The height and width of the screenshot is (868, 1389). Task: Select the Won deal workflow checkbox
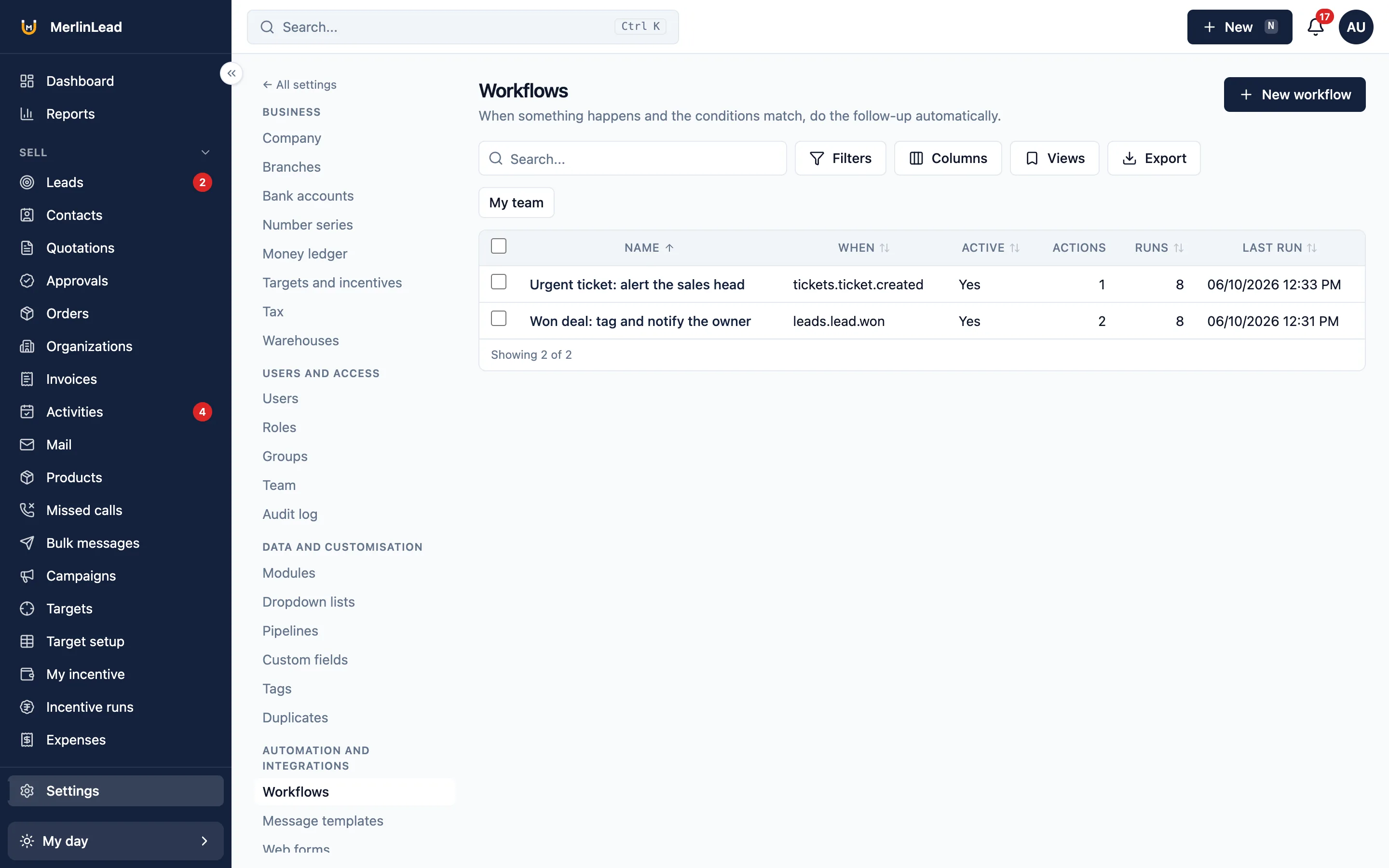coord(498,319)
